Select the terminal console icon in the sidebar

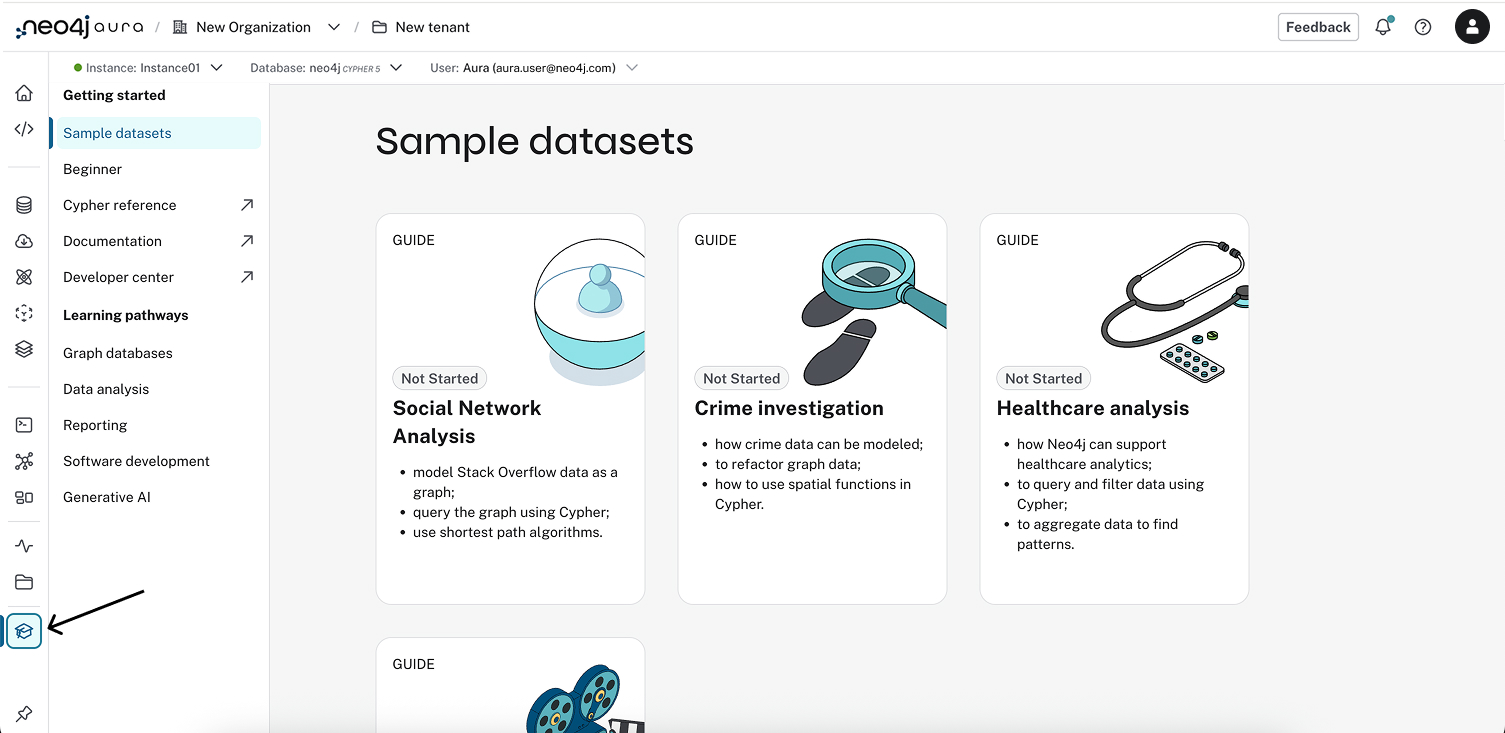(23, 424)
